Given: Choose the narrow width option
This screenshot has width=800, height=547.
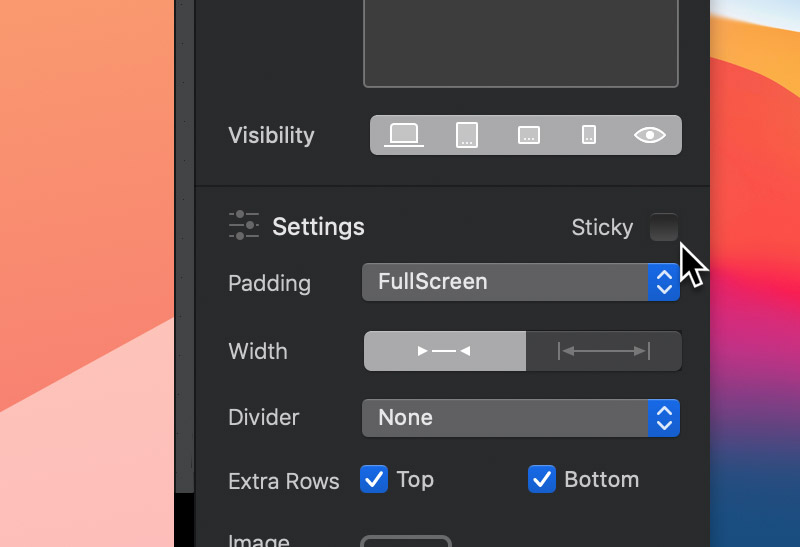Looking at the screenshot, I should [444, 351].
